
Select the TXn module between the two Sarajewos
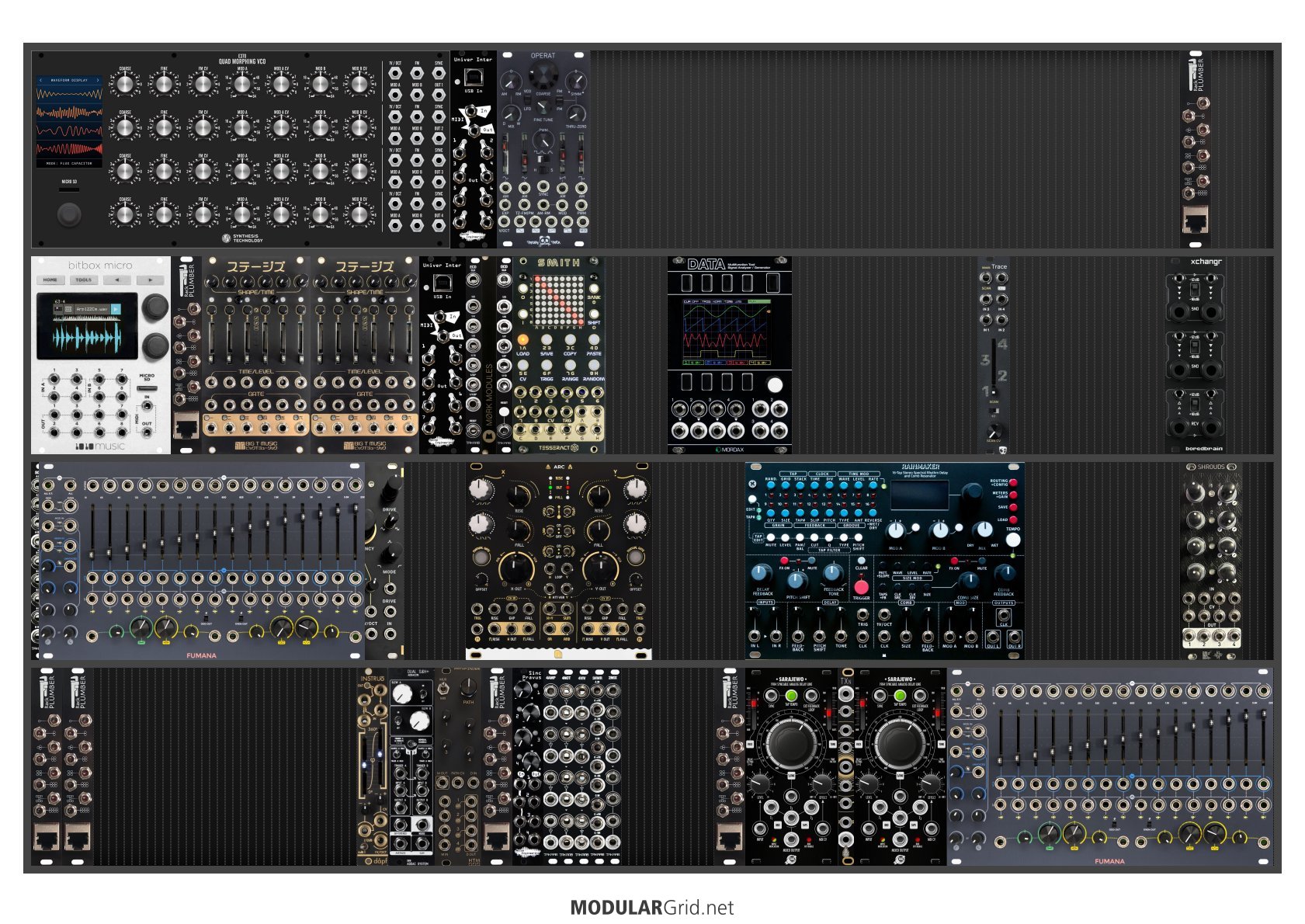coord(846,767)
